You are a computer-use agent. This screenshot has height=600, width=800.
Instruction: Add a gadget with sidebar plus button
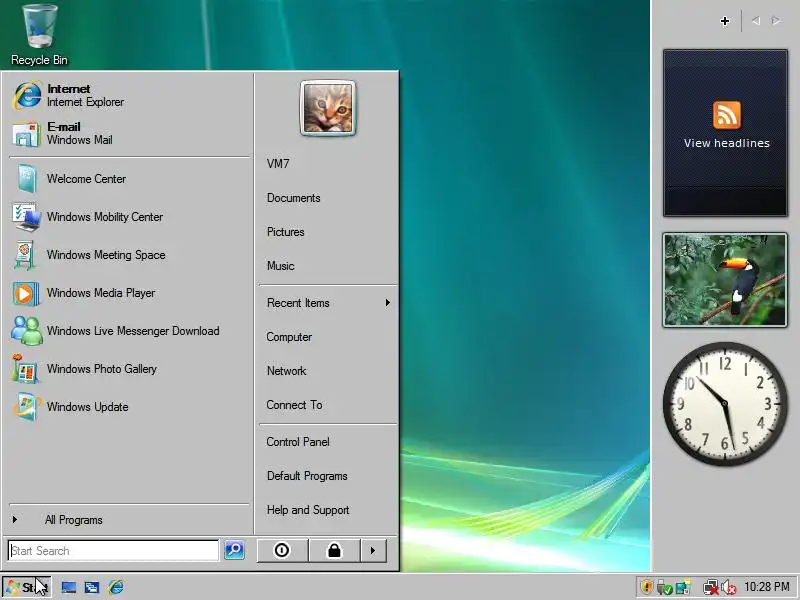(x=724, y=21)
